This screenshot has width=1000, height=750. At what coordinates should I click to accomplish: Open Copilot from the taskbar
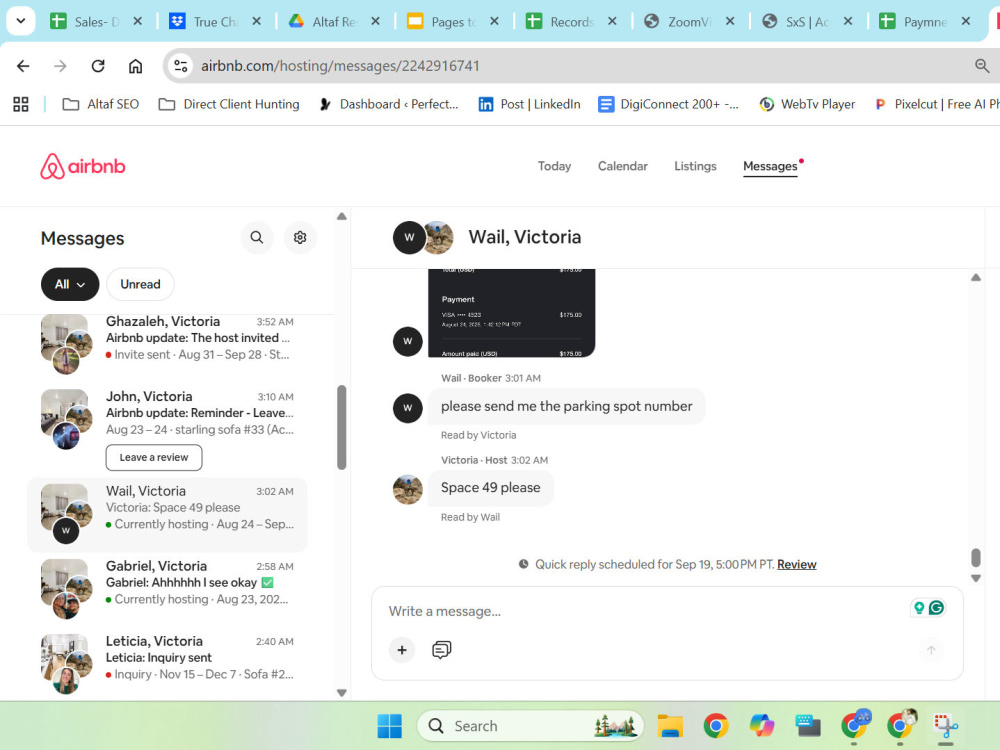[762, 726]
